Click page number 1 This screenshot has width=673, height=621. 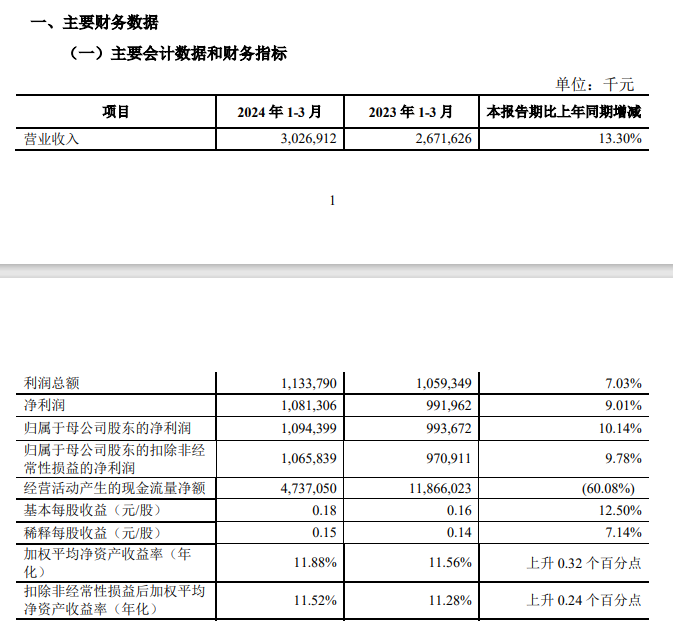point(332,200)
